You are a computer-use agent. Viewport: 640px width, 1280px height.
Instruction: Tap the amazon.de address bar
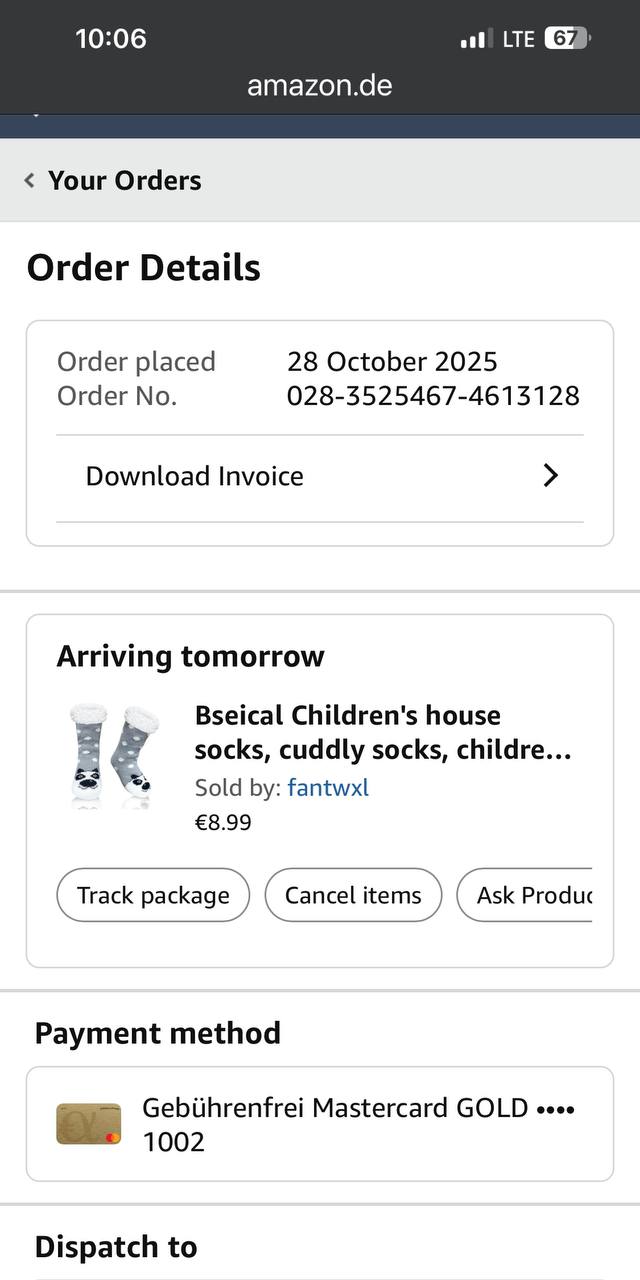(x=320, y=86)
